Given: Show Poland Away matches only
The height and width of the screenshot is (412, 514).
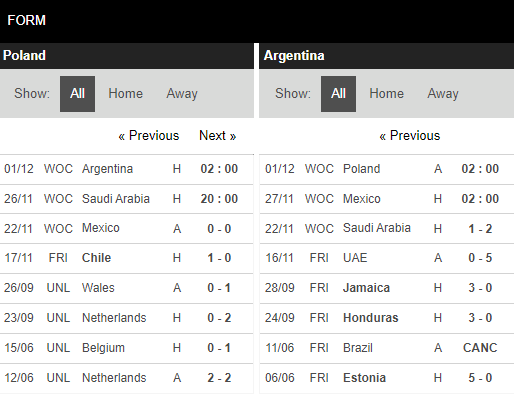Looking at the screenshot, I should click(x=182, y=94).
